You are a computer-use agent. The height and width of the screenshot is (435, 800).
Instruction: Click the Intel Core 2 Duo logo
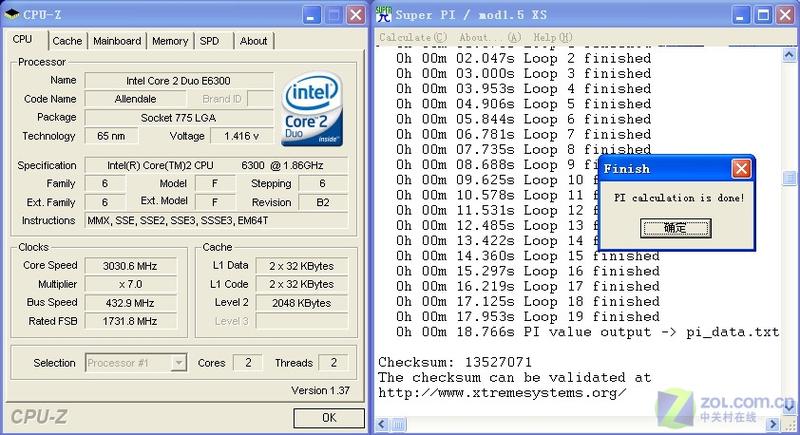point(312,109)
